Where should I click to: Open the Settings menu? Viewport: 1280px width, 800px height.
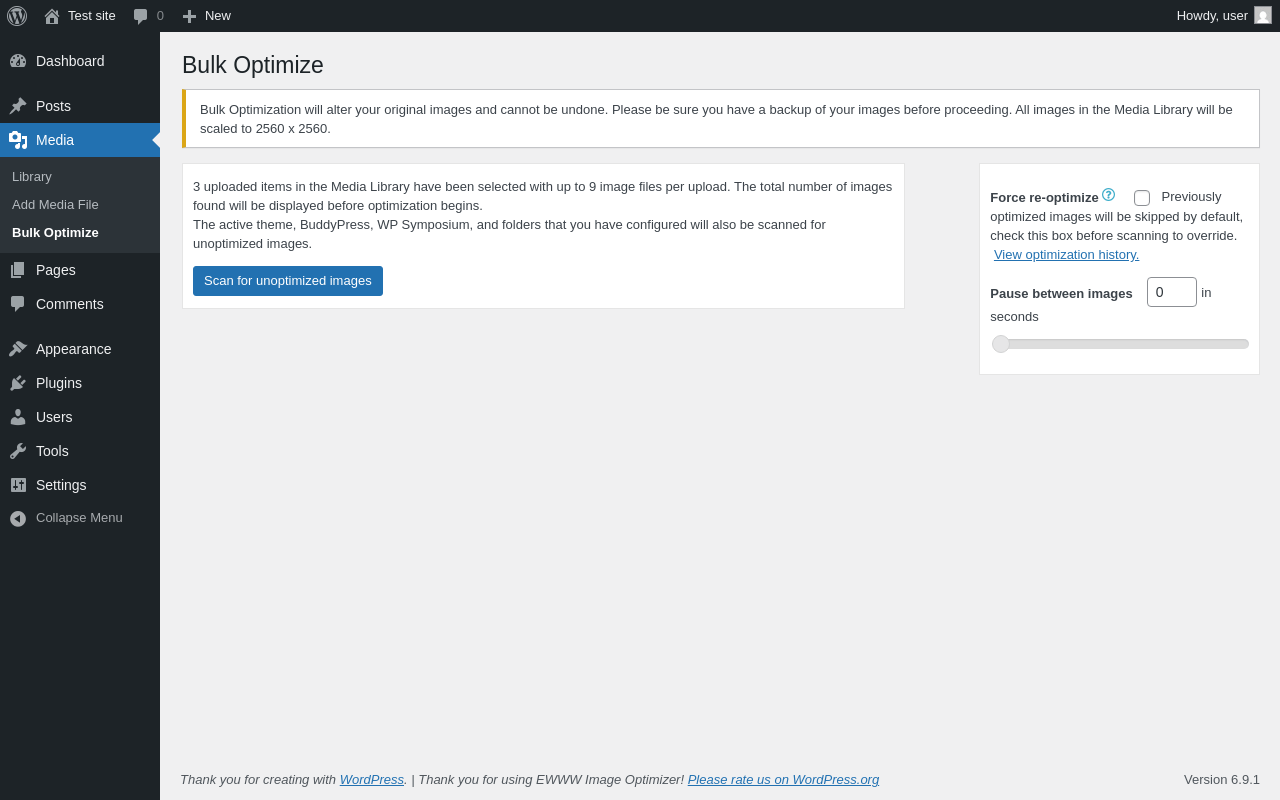click(x=61, y=485)
